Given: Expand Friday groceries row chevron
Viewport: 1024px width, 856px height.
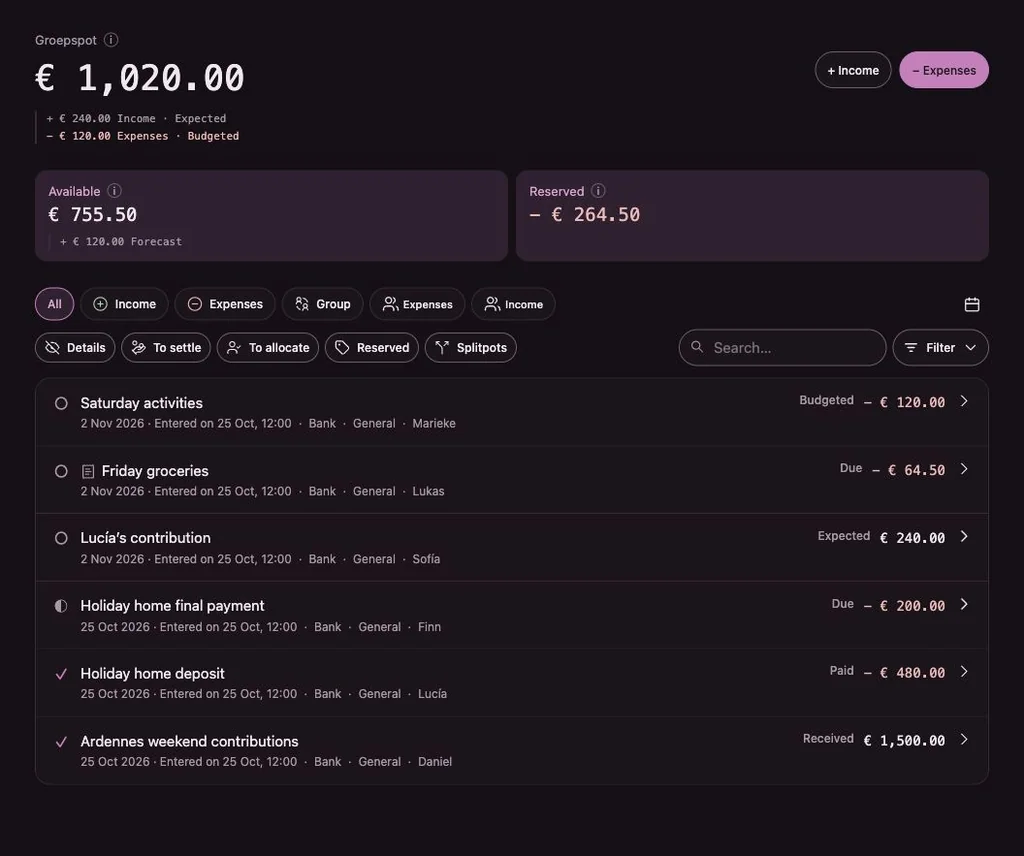Looking at the screenshot, I should [964, 469].
